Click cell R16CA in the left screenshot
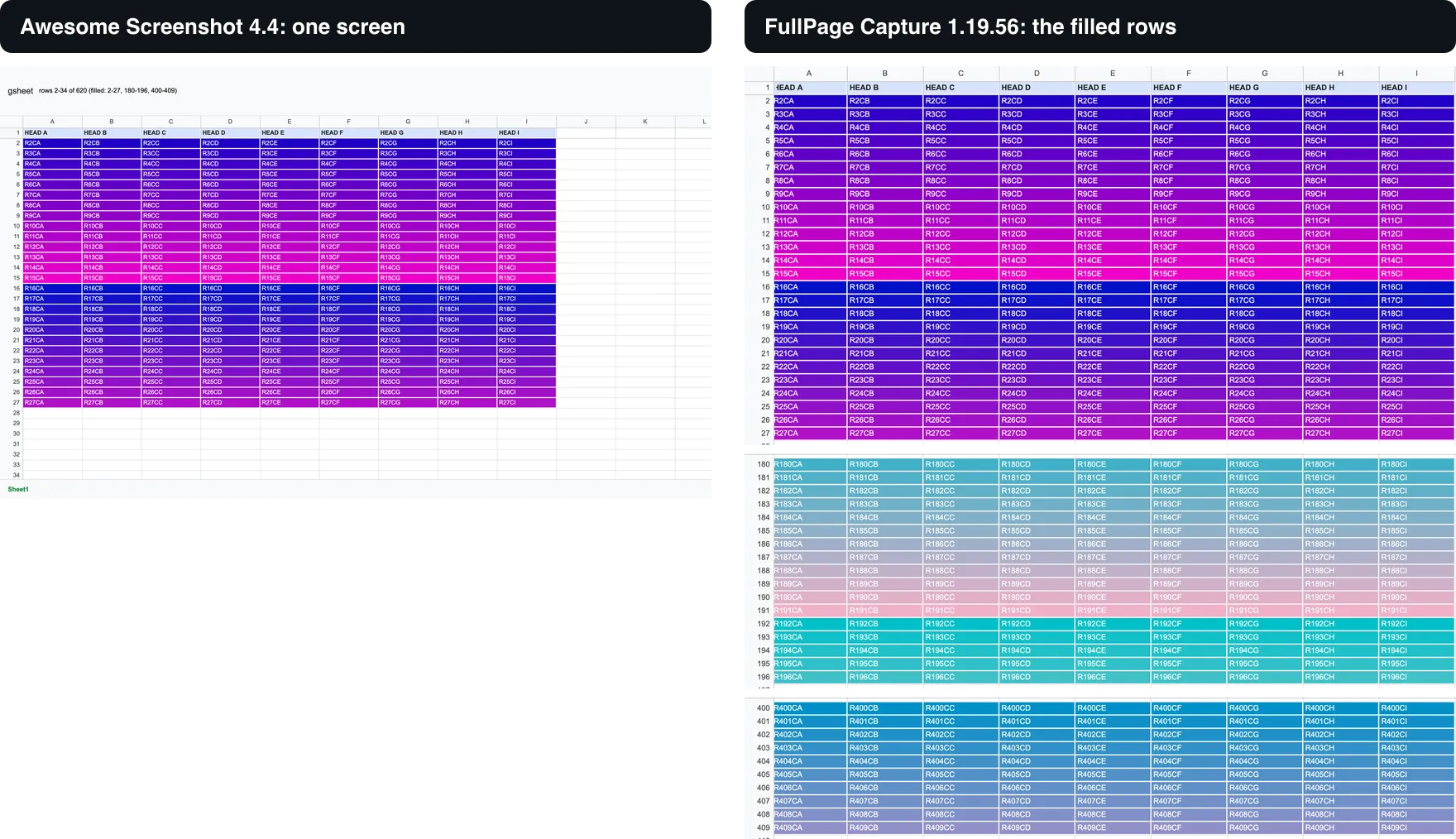 coord(52,288)
